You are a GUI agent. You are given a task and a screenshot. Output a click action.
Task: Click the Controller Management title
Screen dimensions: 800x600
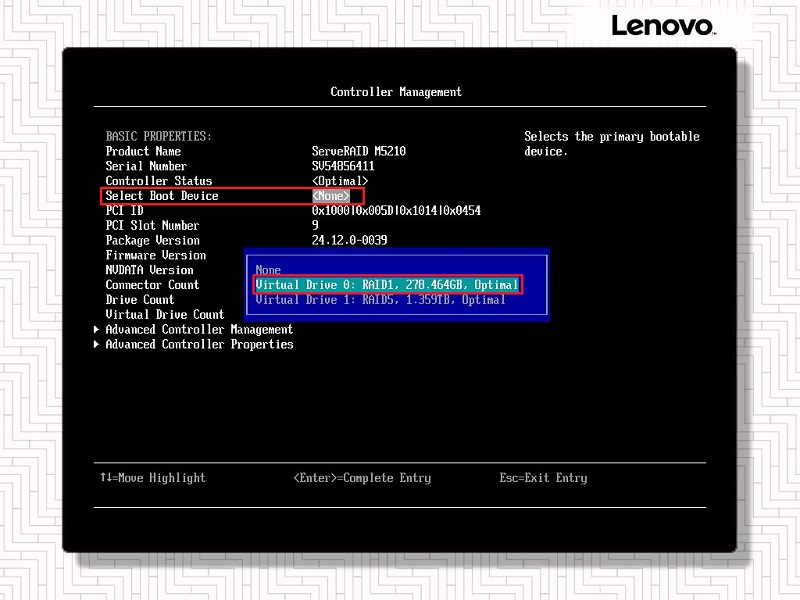coord(396,92)
